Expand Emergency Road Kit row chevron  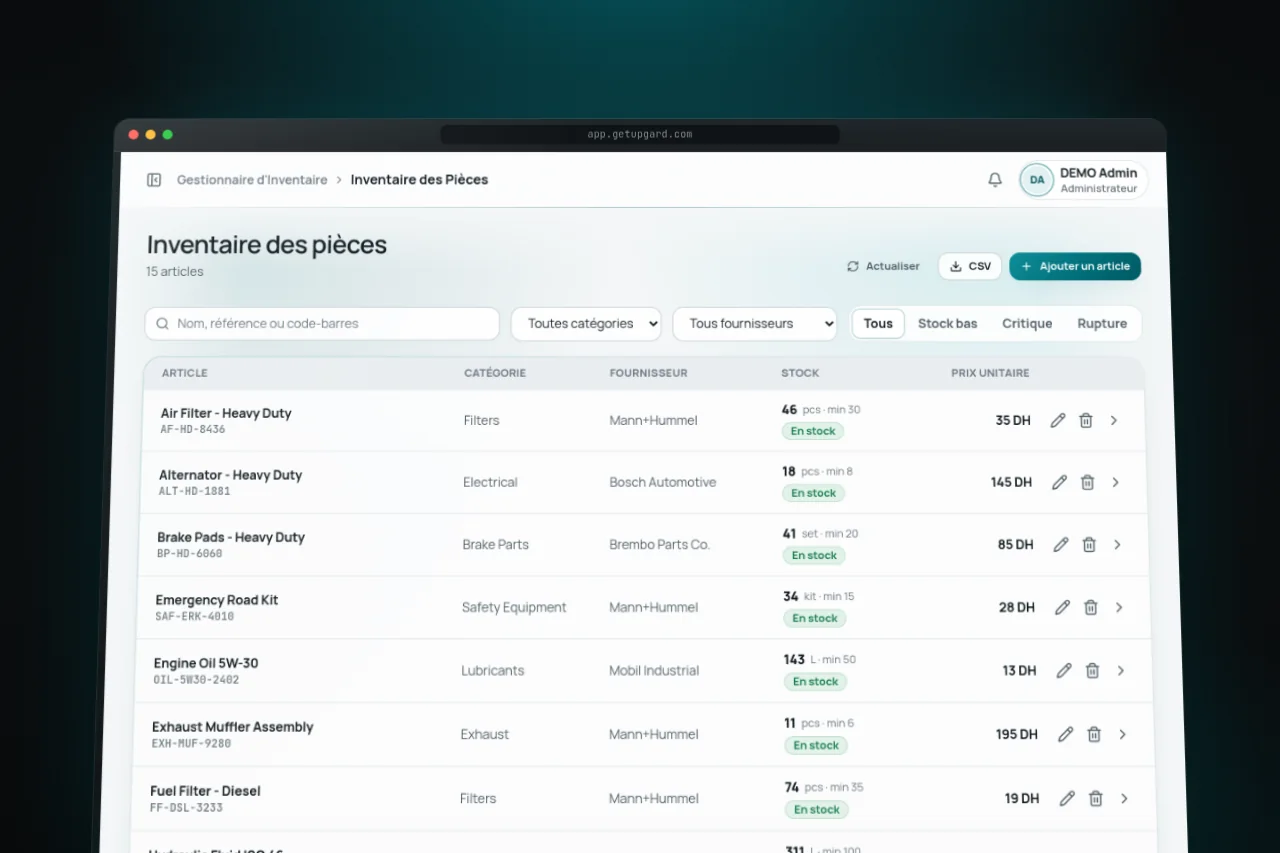point(1119,607)
